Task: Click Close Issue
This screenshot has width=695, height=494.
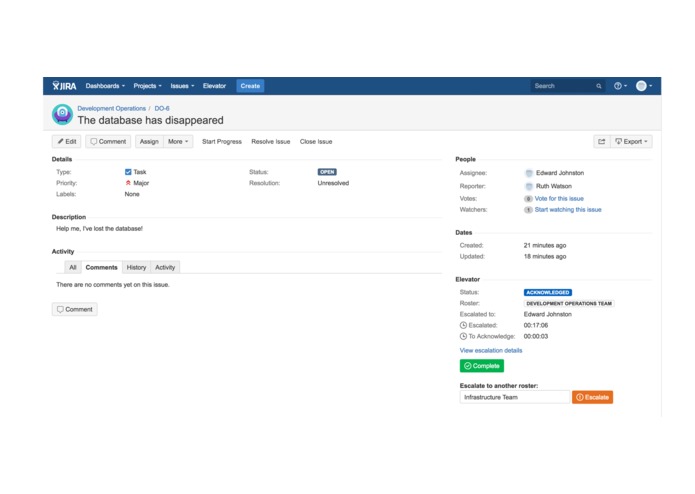Action: tap(316, 141)
